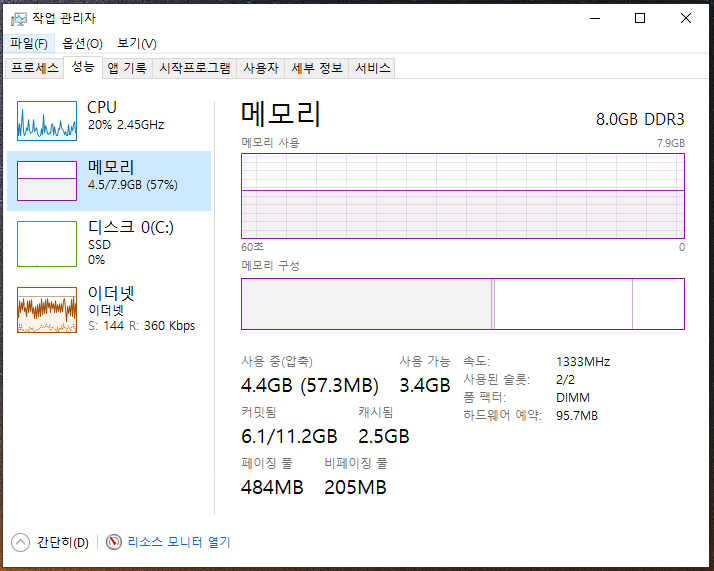The height and width of the screenshot is (571, 714).
Task: Switch to the 프로세스 tab
Action: 35,68
